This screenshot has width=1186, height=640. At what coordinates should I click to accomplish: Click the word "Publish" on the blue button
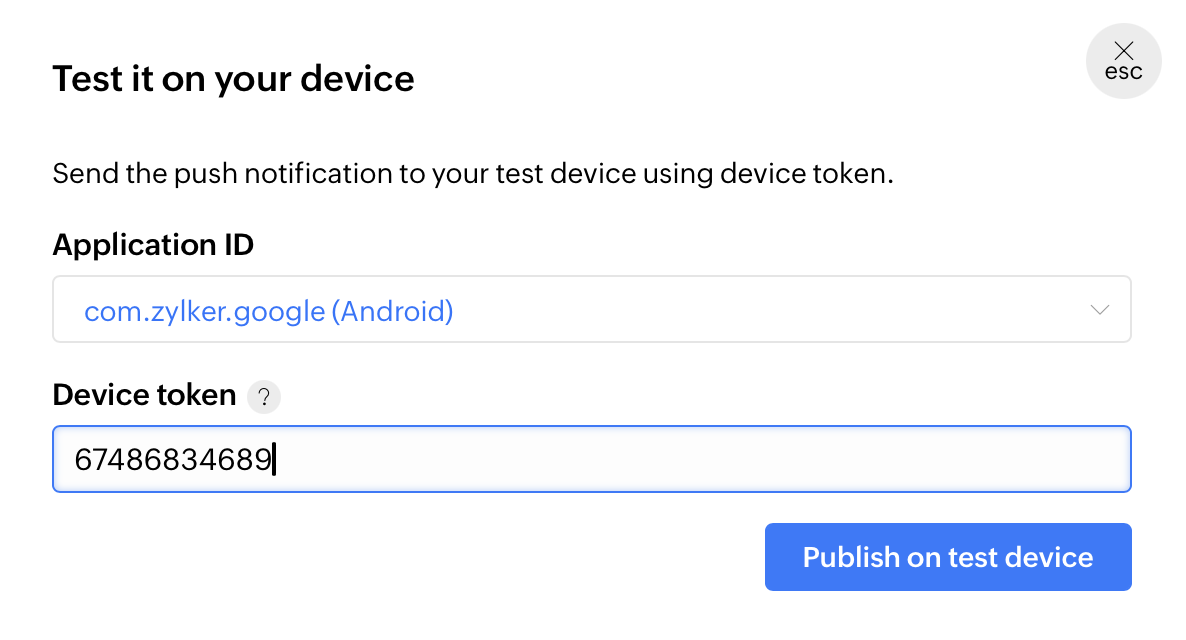pos(850,557)
